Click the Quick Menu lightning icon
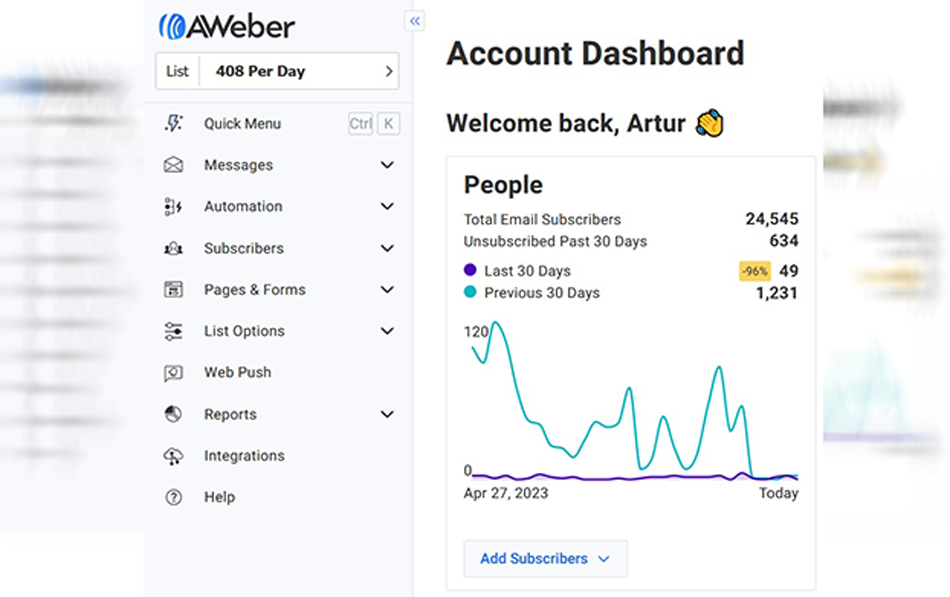 click(x=173, y=124)
